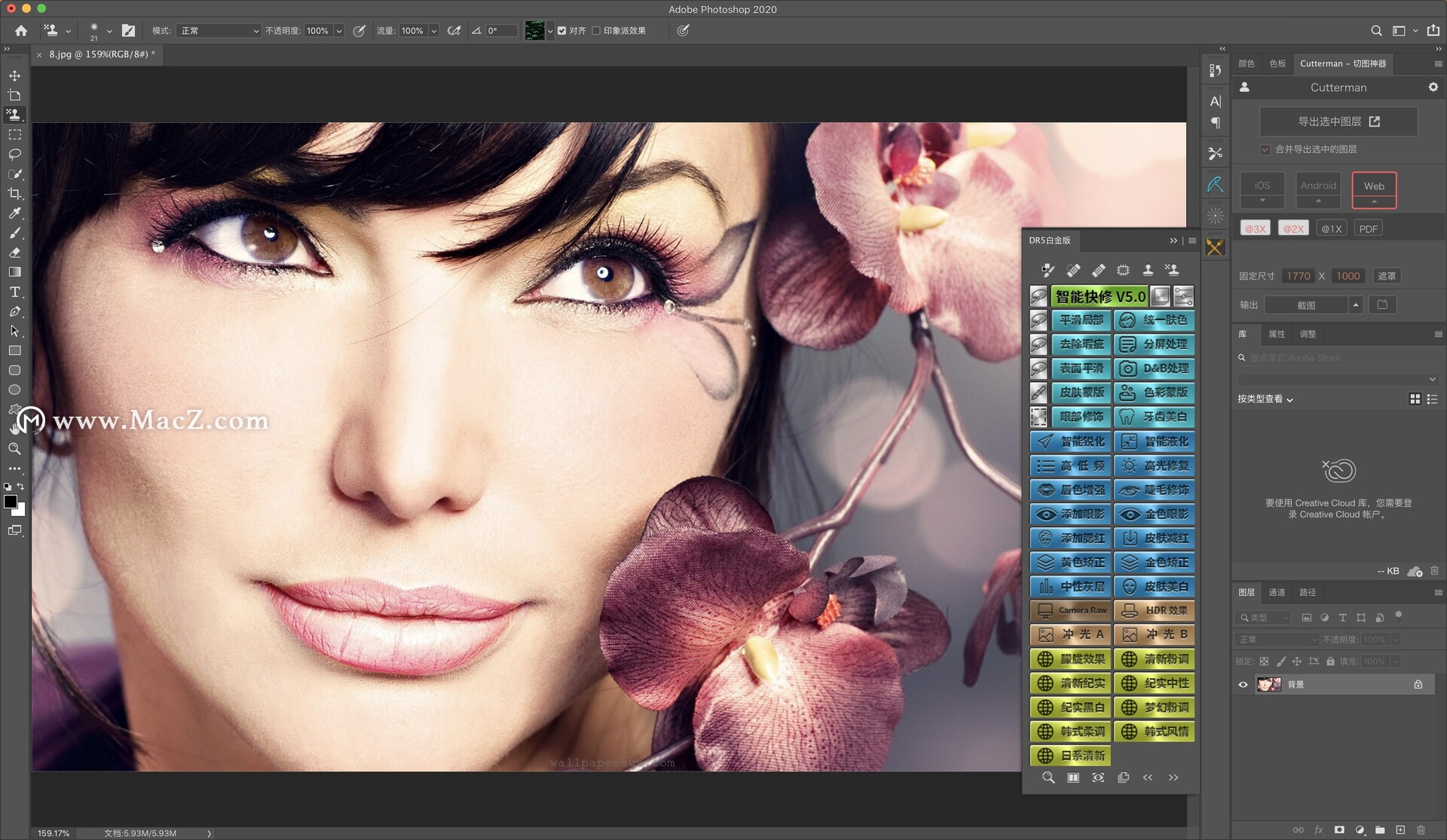The width and height of the screenshot is (1447, 840).
Task: Open the 色板 swatches tab
Action: (x=1277, y=64)
